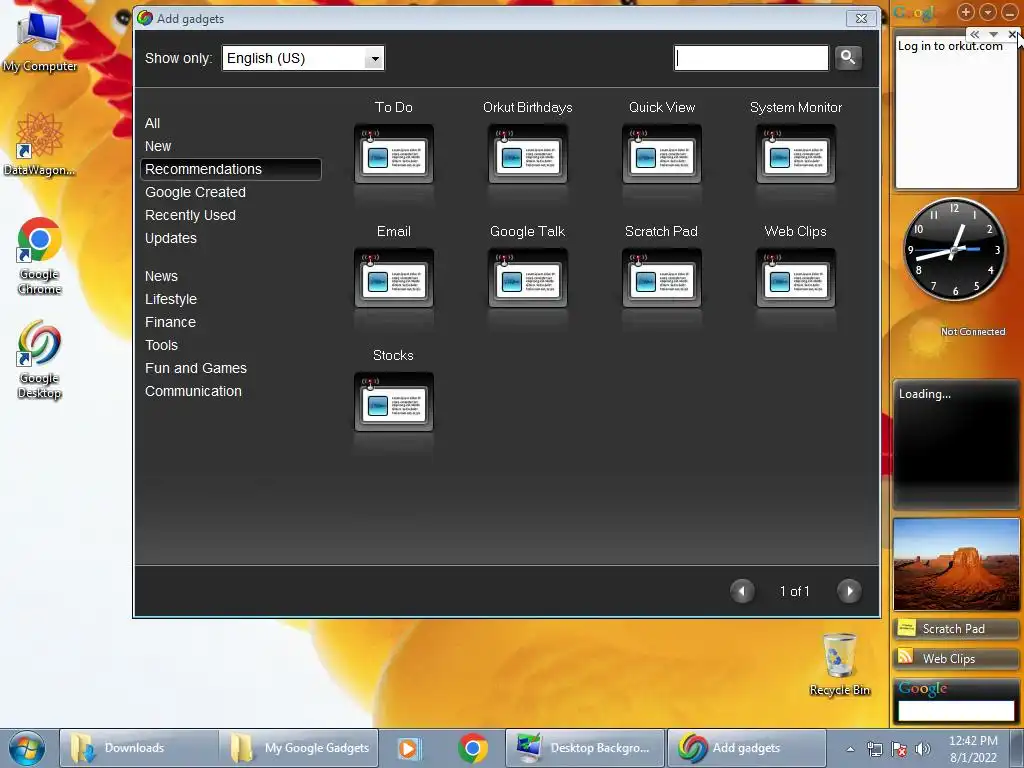1024x768 pixels.
Task: Click the desert photo gadget thumbnail
Action: [956, 565]
